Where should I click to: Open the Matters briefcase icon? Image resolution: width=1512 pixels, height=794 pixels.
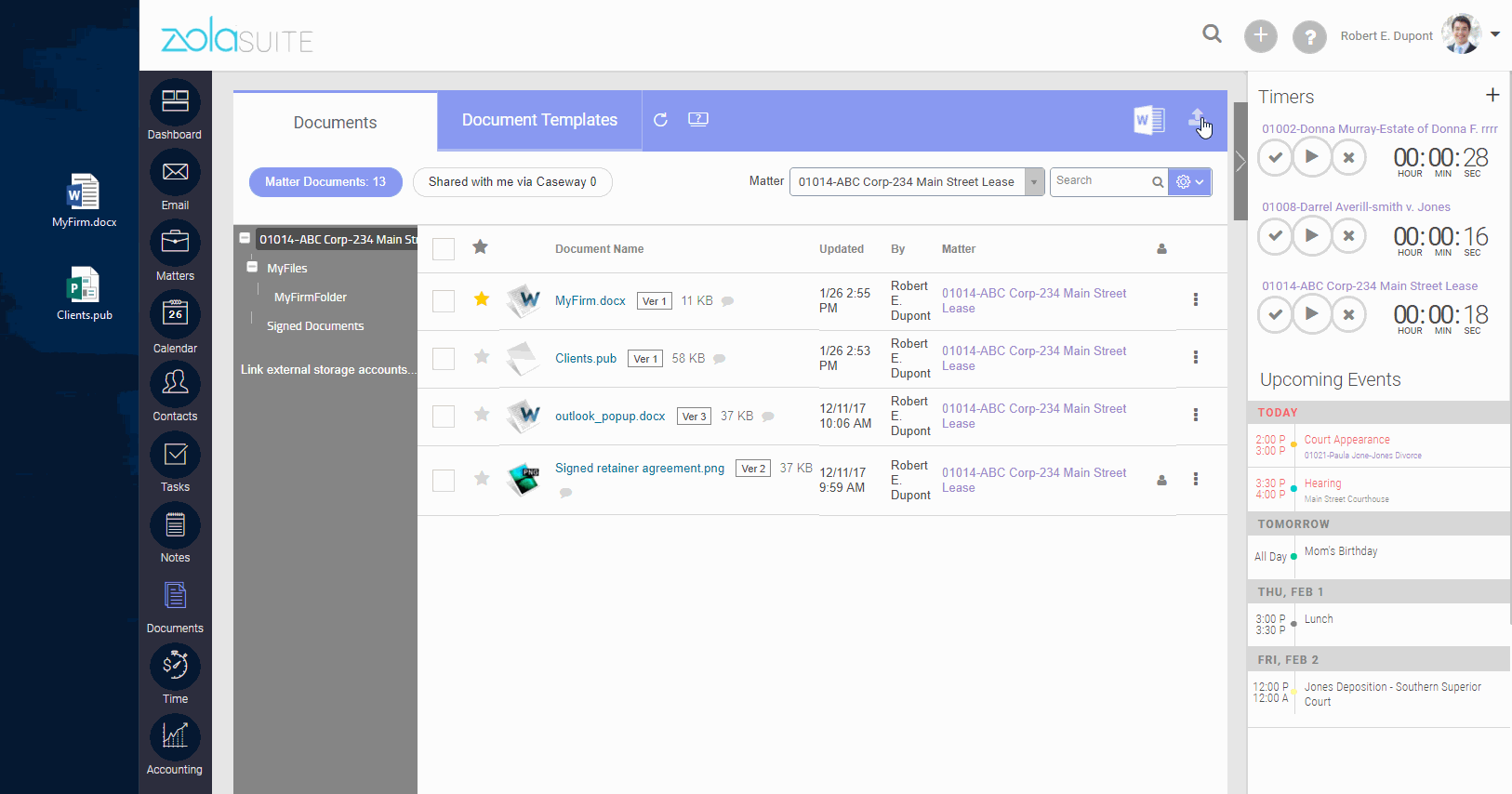(x=175, y=243)
